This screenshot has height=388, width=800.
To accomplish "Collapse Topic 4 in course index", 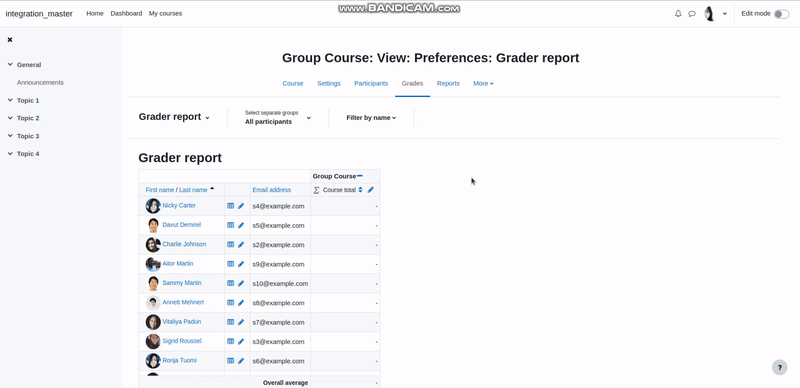I will pyautogui.click(x=10, y=154).
